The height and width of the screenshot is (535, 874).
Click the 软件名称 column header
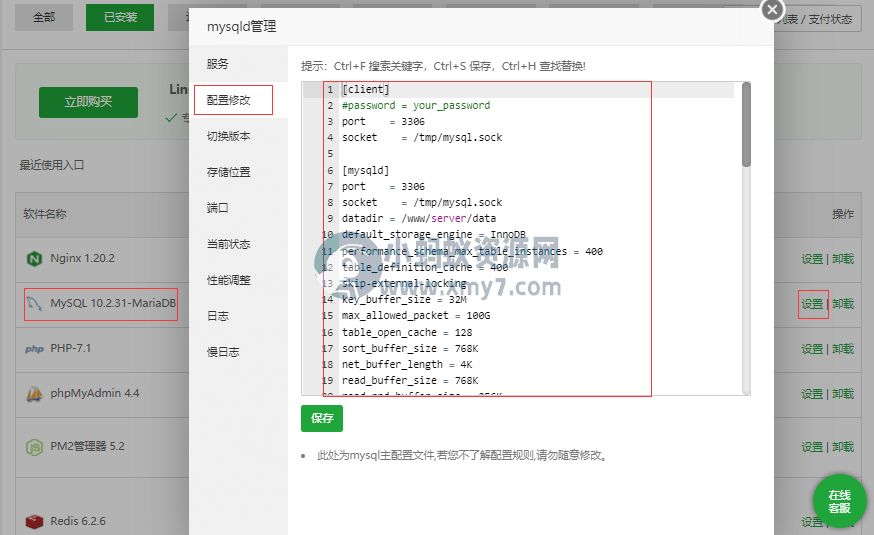(x=45, y=215)
